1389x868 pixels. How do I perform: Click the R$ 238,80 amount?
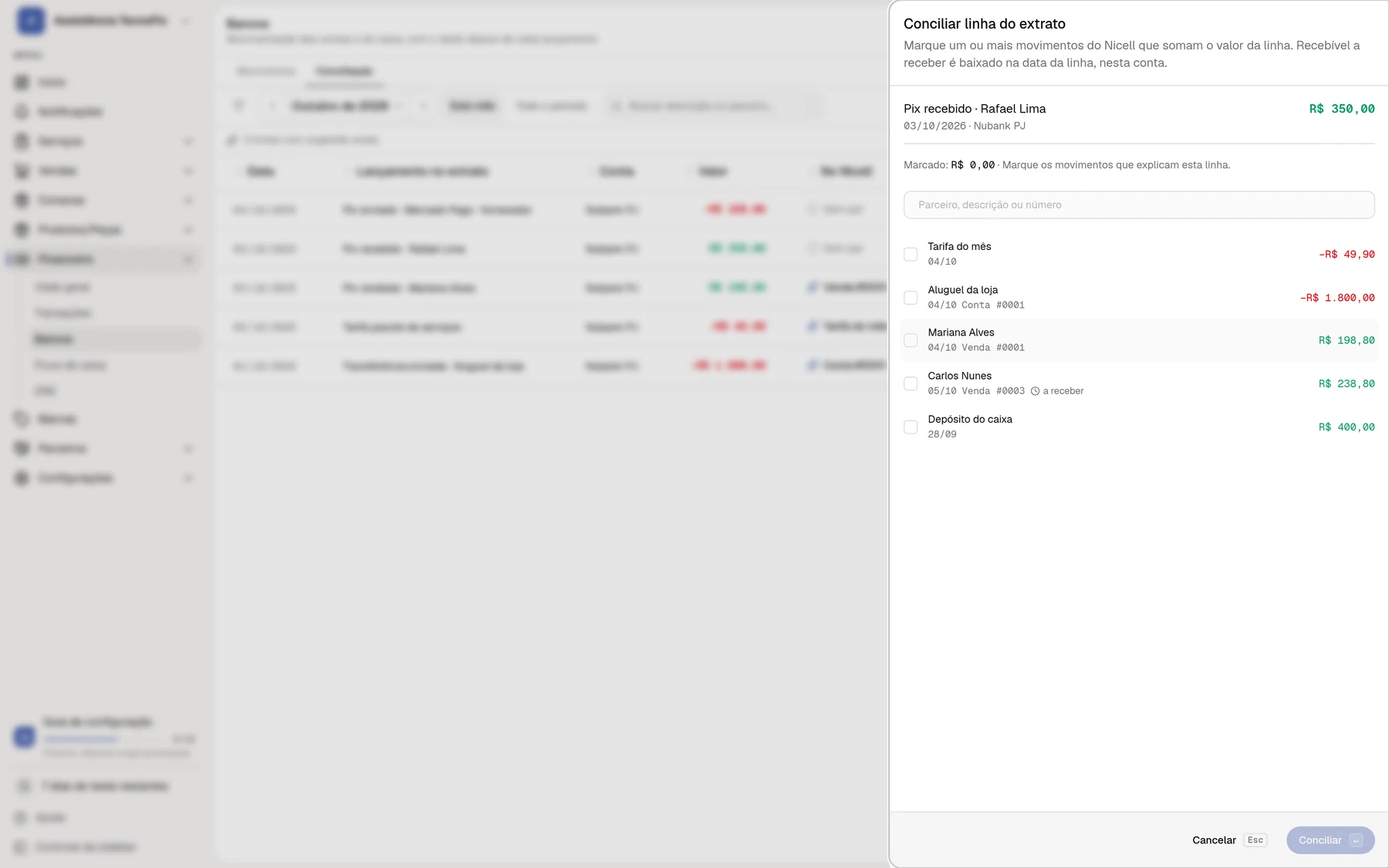click(x=1347, y=383)
